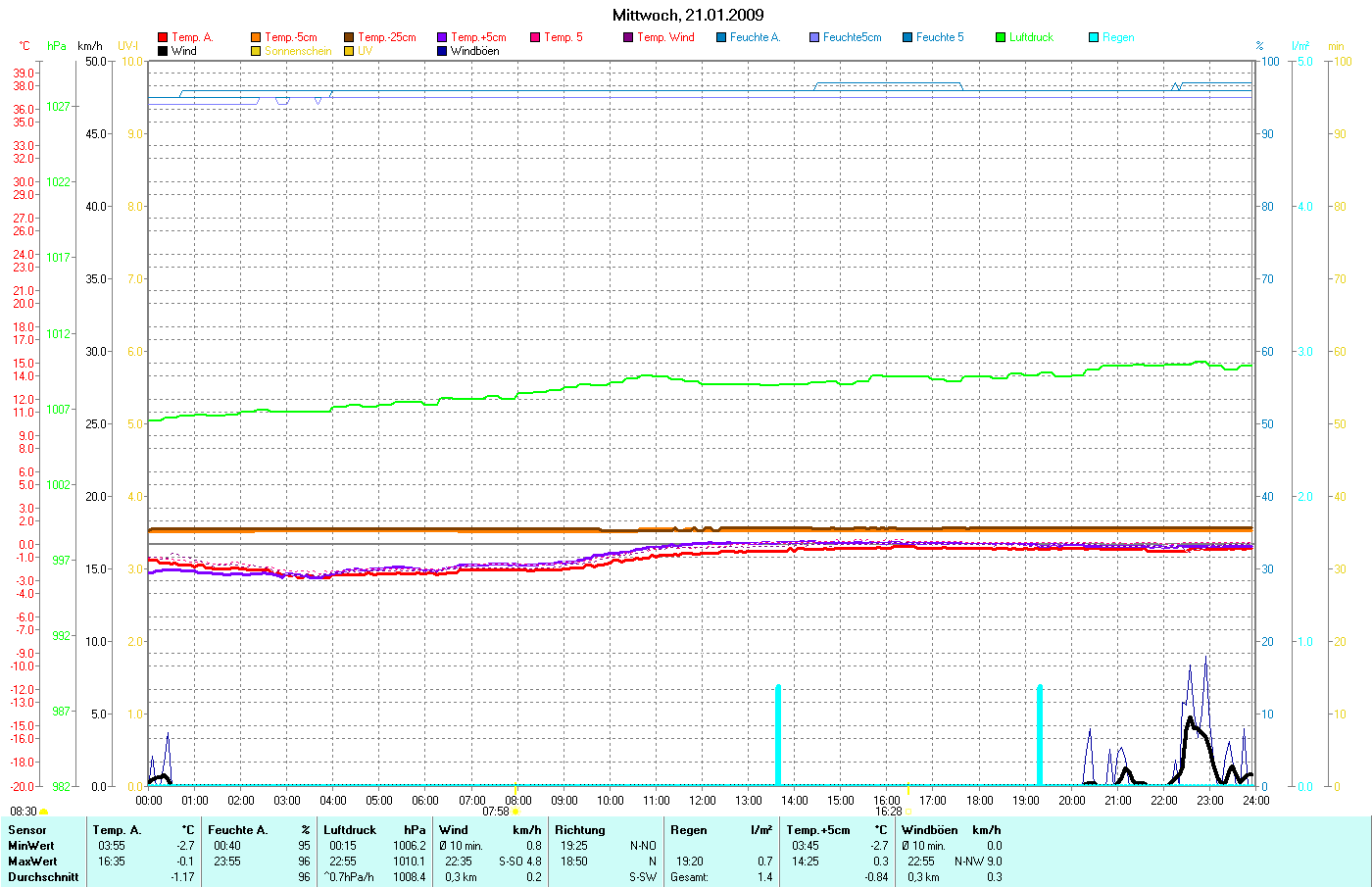Click the chart title Mittwoch, 21.01.2009
Image resolution: width=1372 pixels, height=887 pixels.
pos(688,15)
